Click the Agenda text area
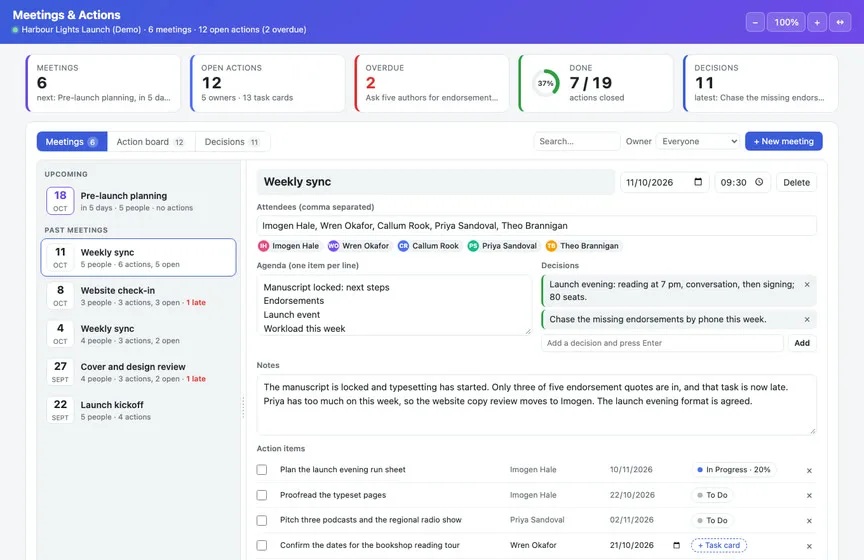 click(394, 305)
